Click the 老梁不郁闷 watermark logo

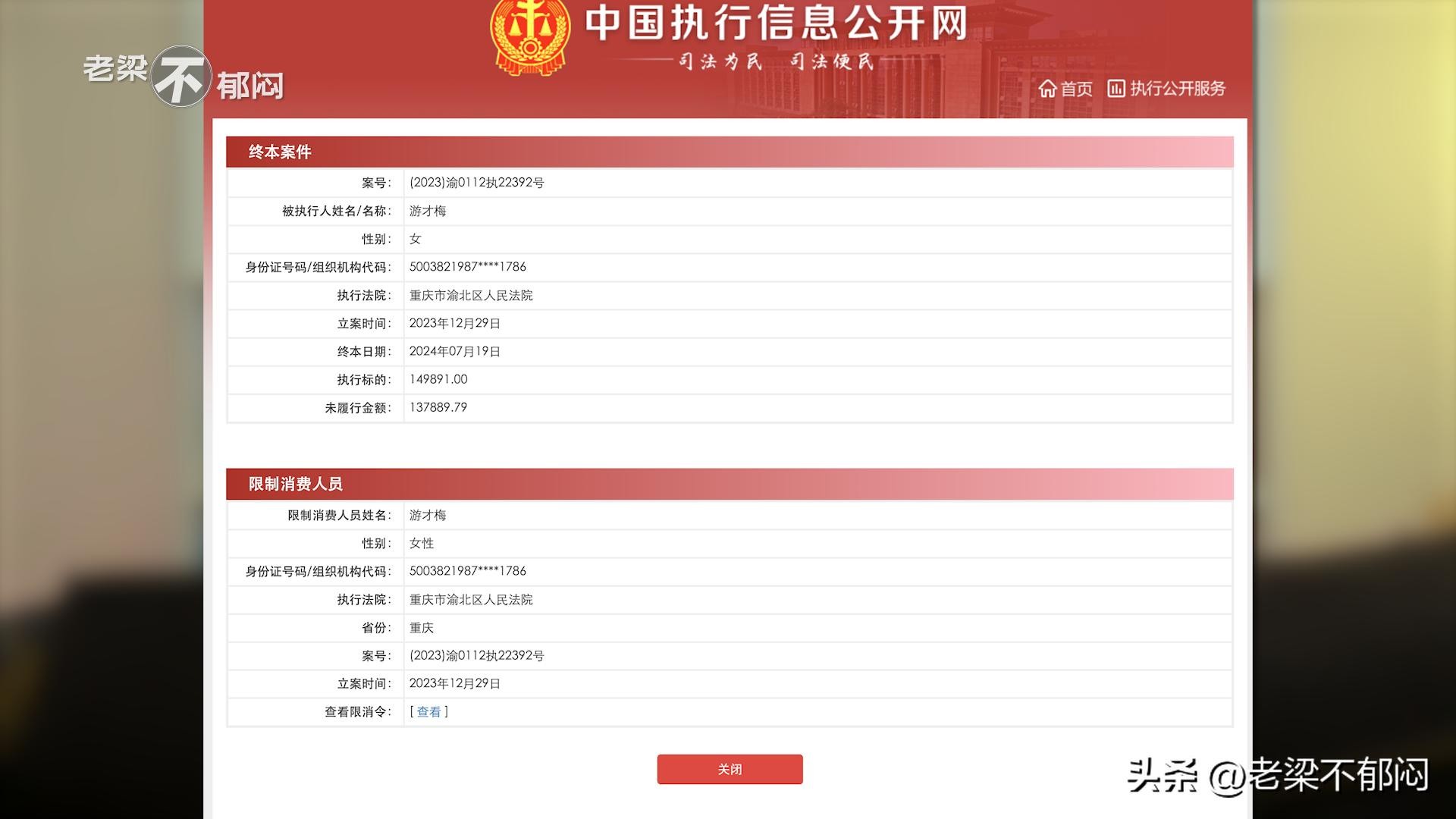coord(183,77)
